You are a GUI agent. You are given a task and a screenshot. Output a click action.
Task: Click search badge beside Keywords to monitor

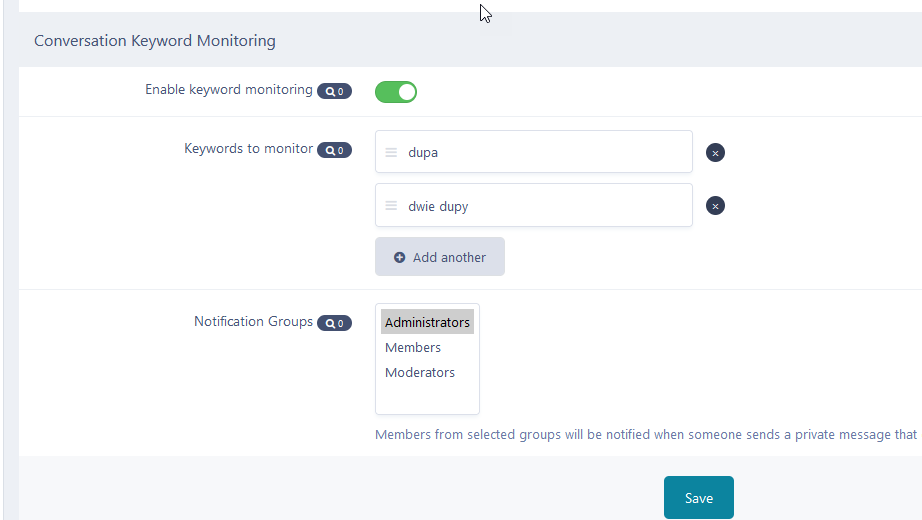click(334, 150)
